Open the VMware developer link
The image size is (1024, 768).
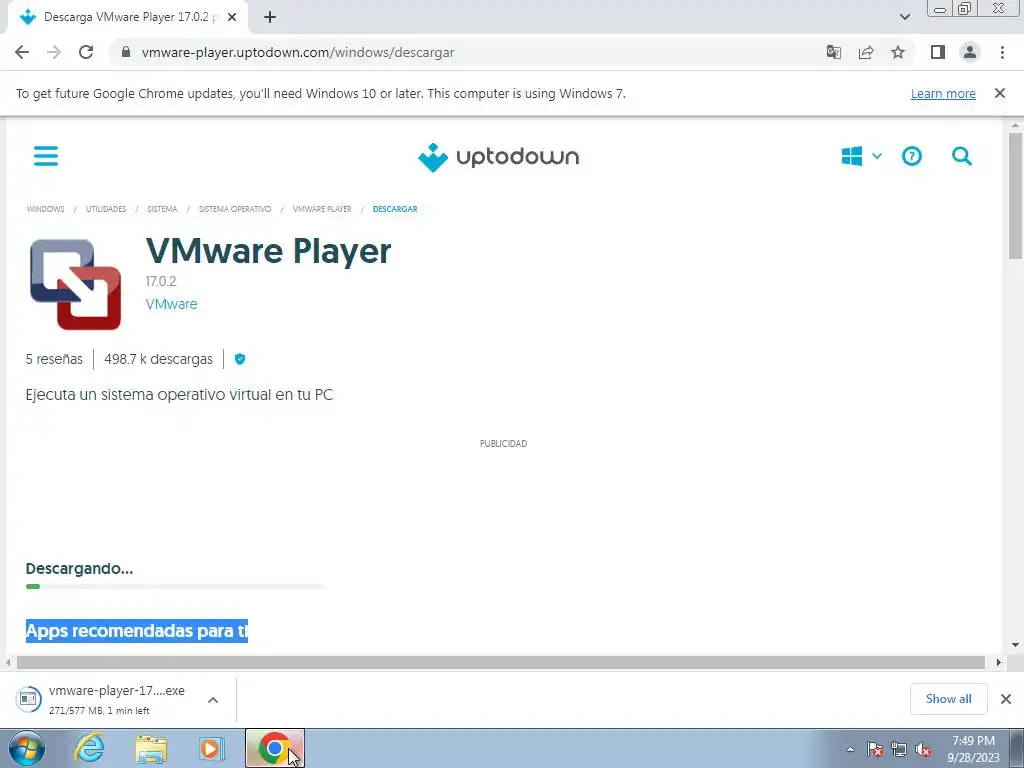171,304
